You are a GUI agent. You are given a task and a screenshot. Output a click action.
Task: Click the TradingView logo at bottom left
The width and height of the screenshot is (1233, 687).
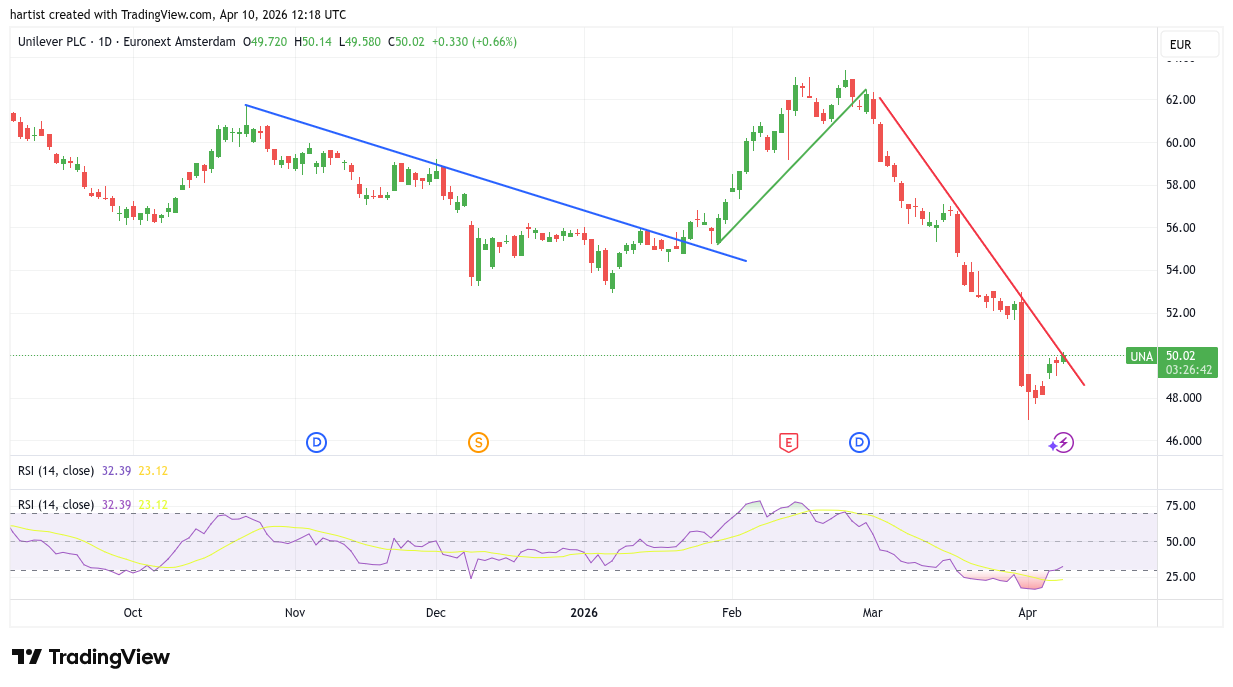click(x=91, y=657)
